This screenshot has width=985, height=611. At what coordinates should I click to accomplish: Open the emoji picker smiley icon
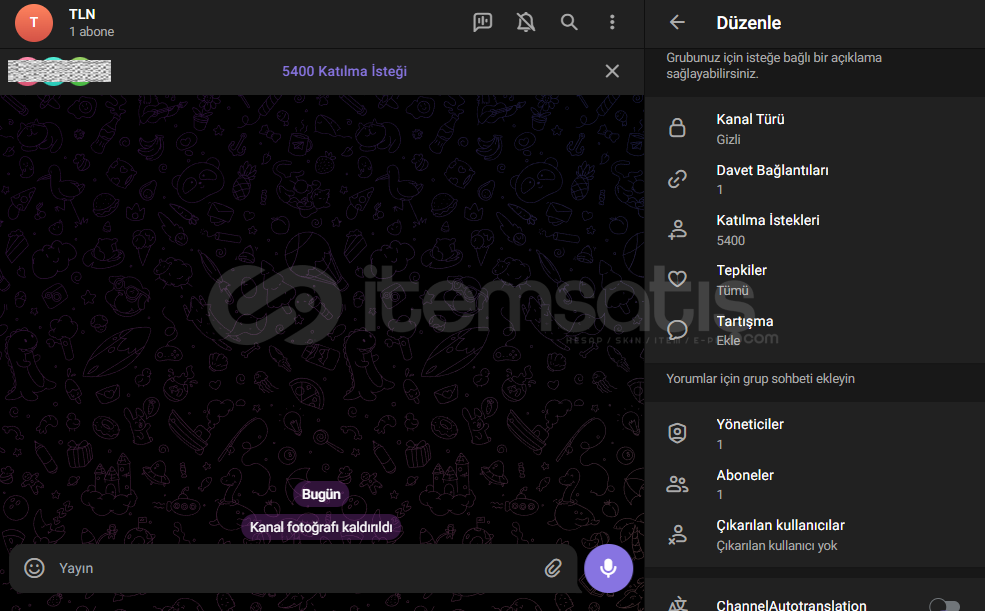point(35,568)
